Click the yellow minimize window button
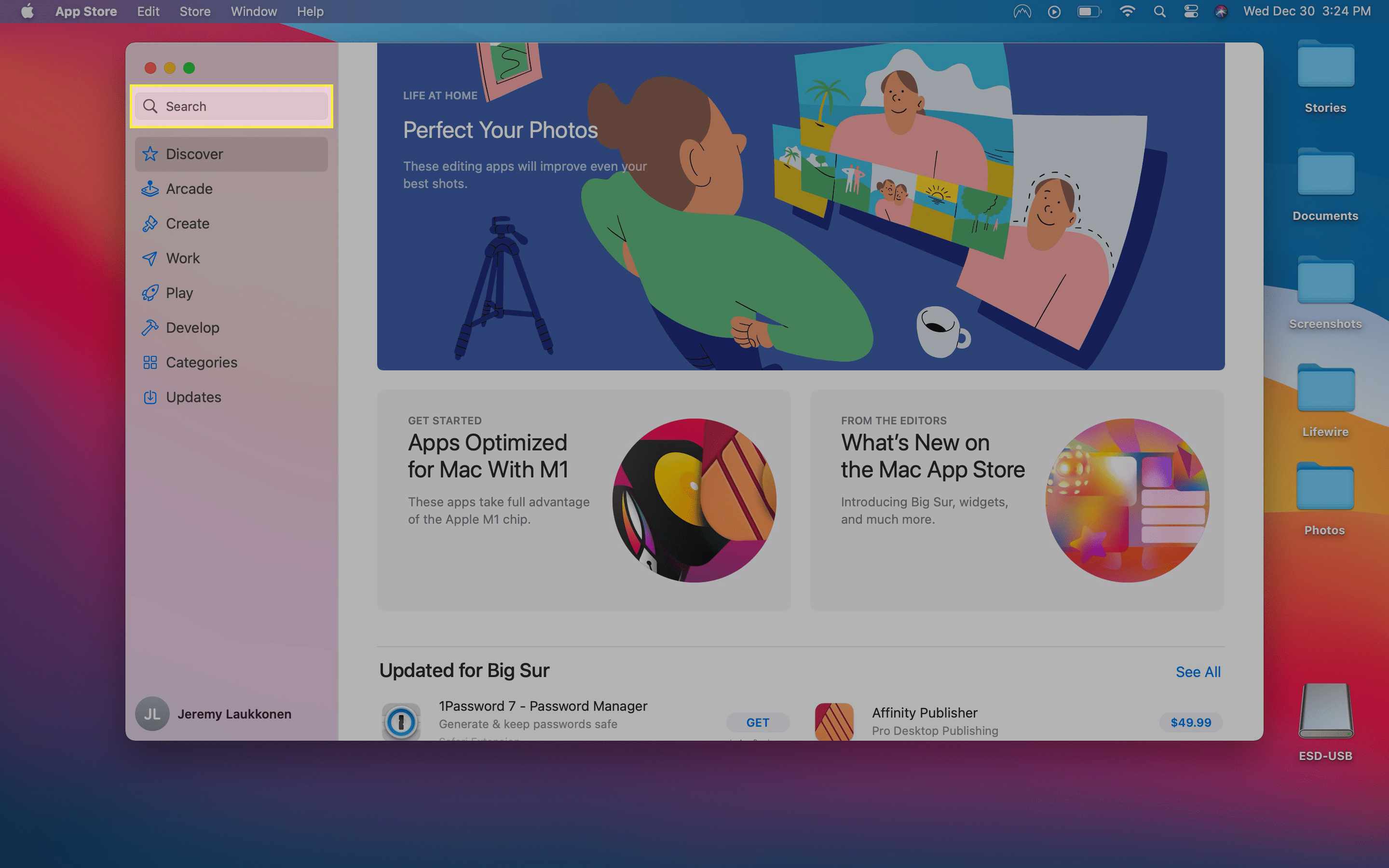Image resolution: width=1389 pixels, height=868 pixels. tap(169, 68)
